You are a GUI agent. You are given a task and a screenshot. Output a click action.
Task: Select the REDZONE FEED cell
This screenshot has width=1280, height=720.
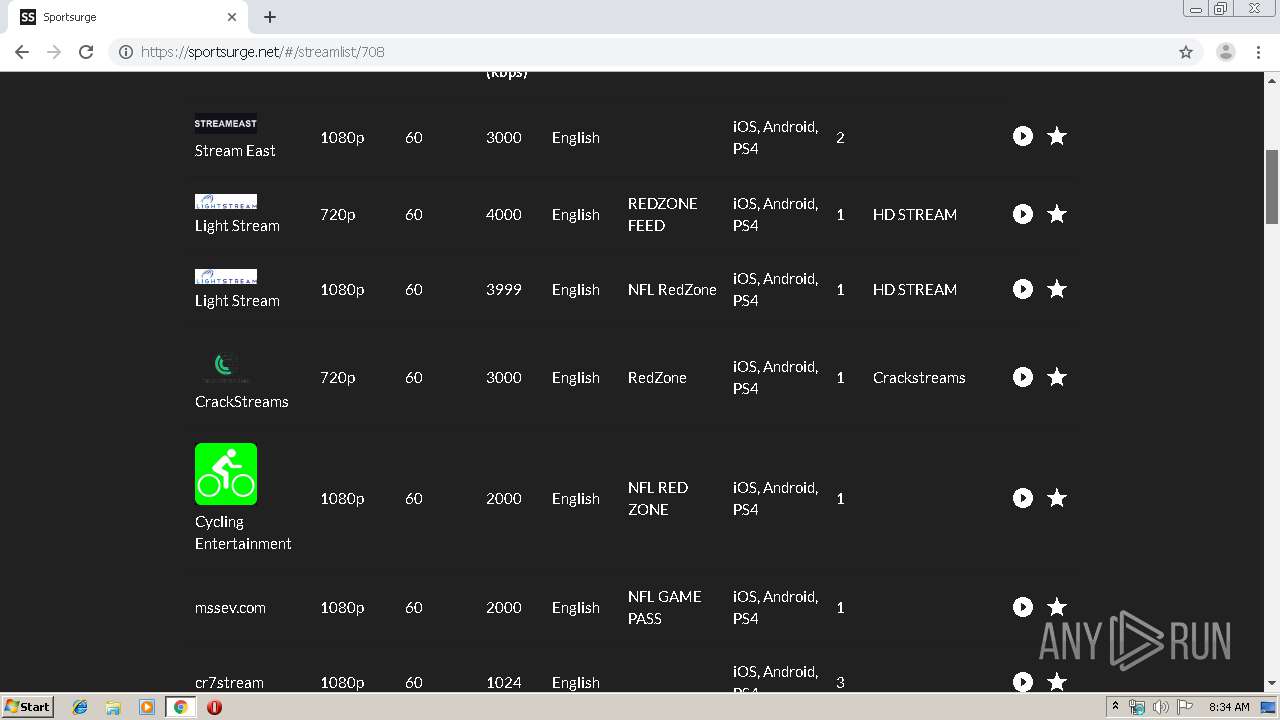663,215
